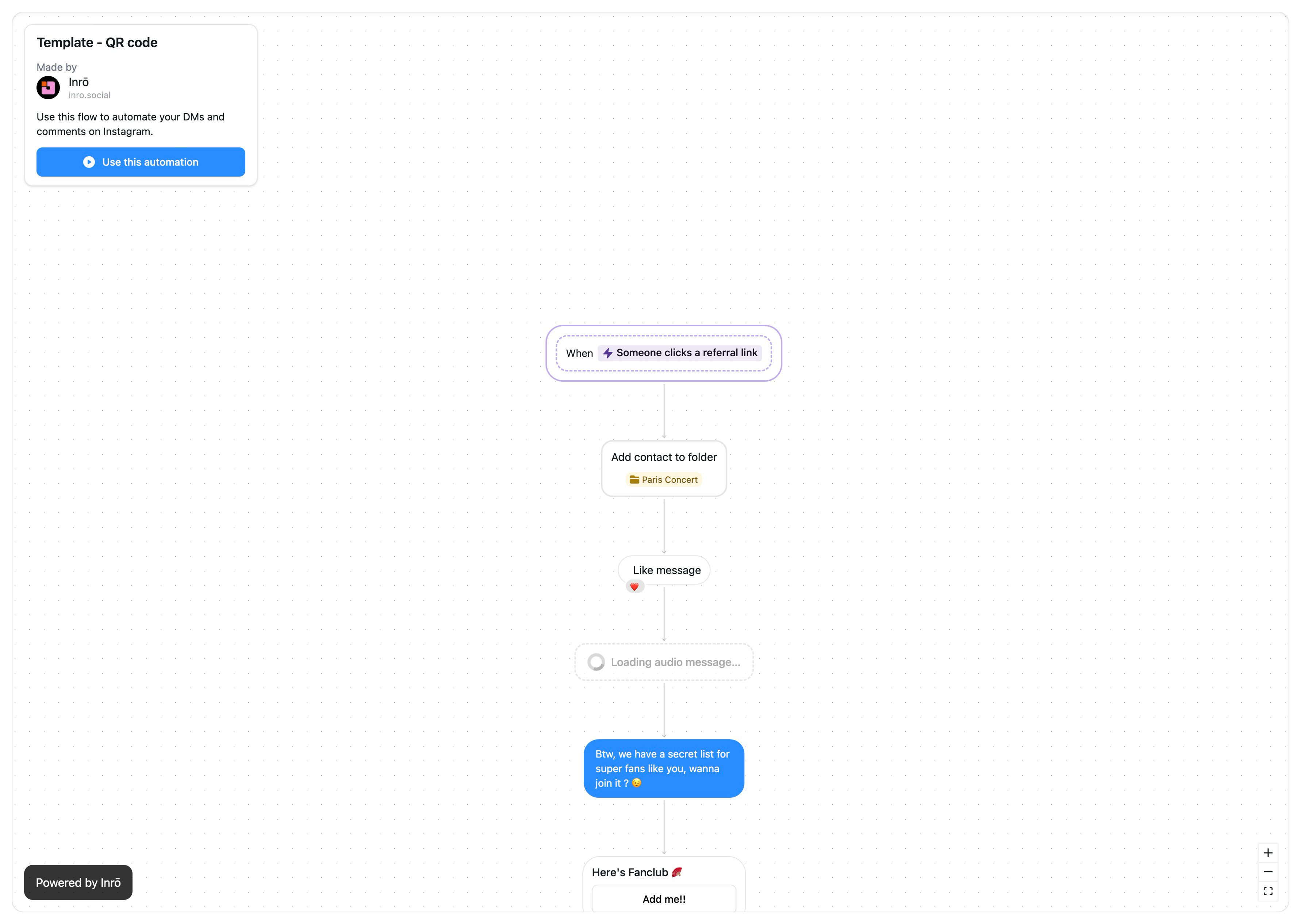Click the fit view icon
1301x924 pixels.
point(1268,891)
